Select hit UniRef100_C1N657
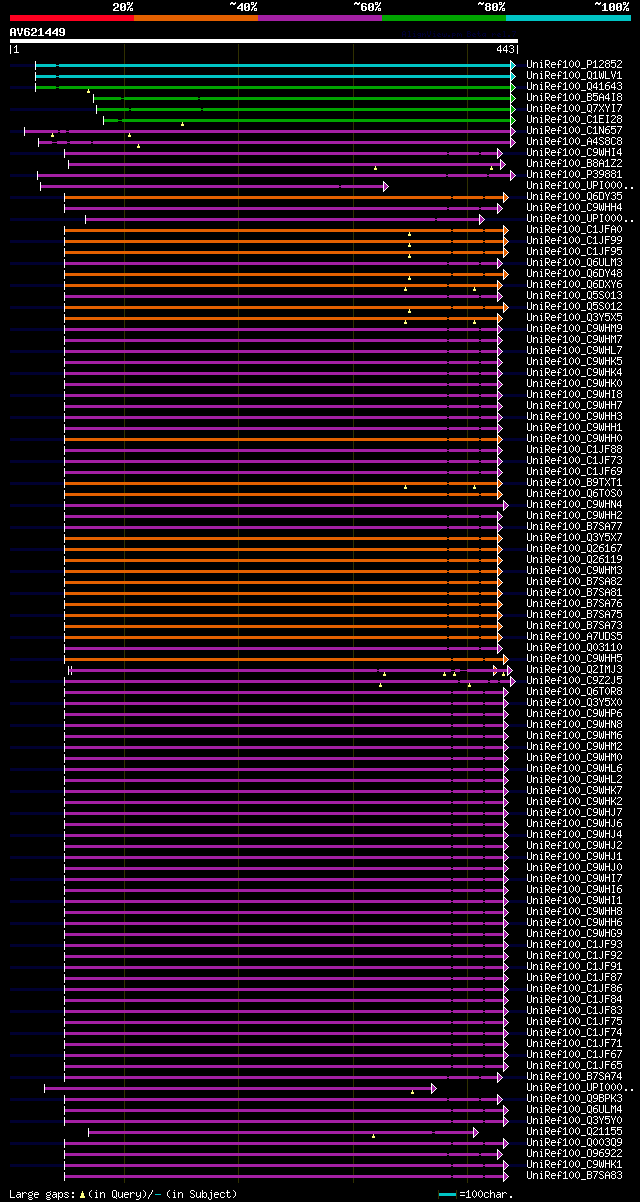 tap(575, 130)
